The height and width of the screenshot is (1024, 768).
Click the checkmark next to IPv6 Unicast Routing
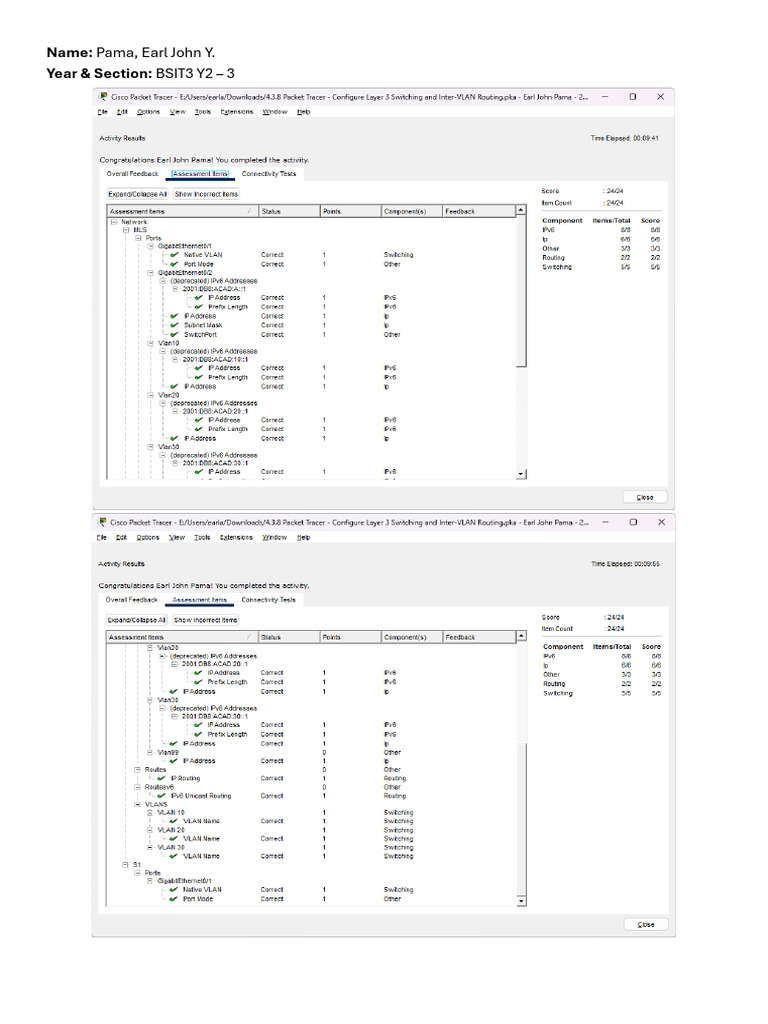click(x=161, y=796)
